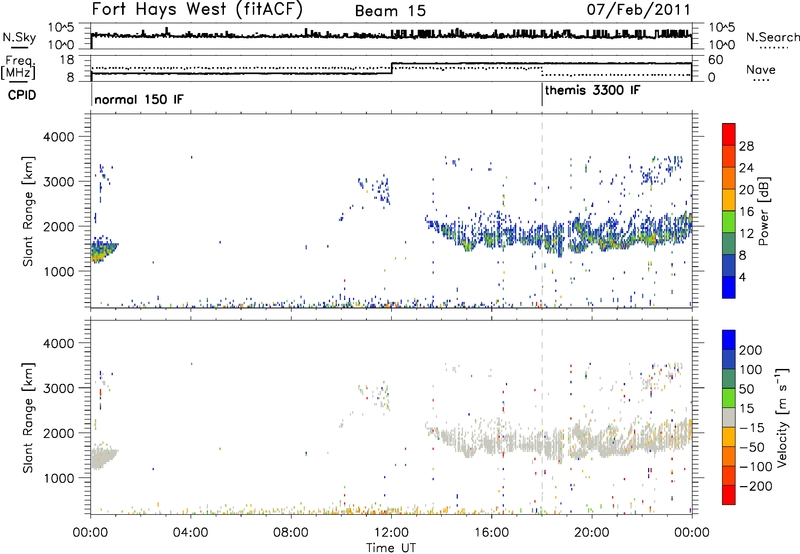Click the blue bottom of Power colorbar

coord(729,287)
